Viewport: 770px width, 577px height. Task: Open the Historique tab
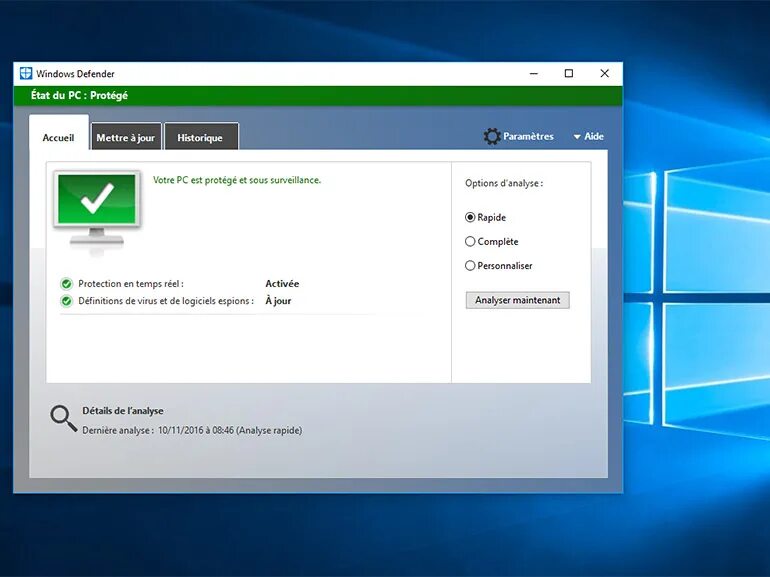tap(200, 137)
